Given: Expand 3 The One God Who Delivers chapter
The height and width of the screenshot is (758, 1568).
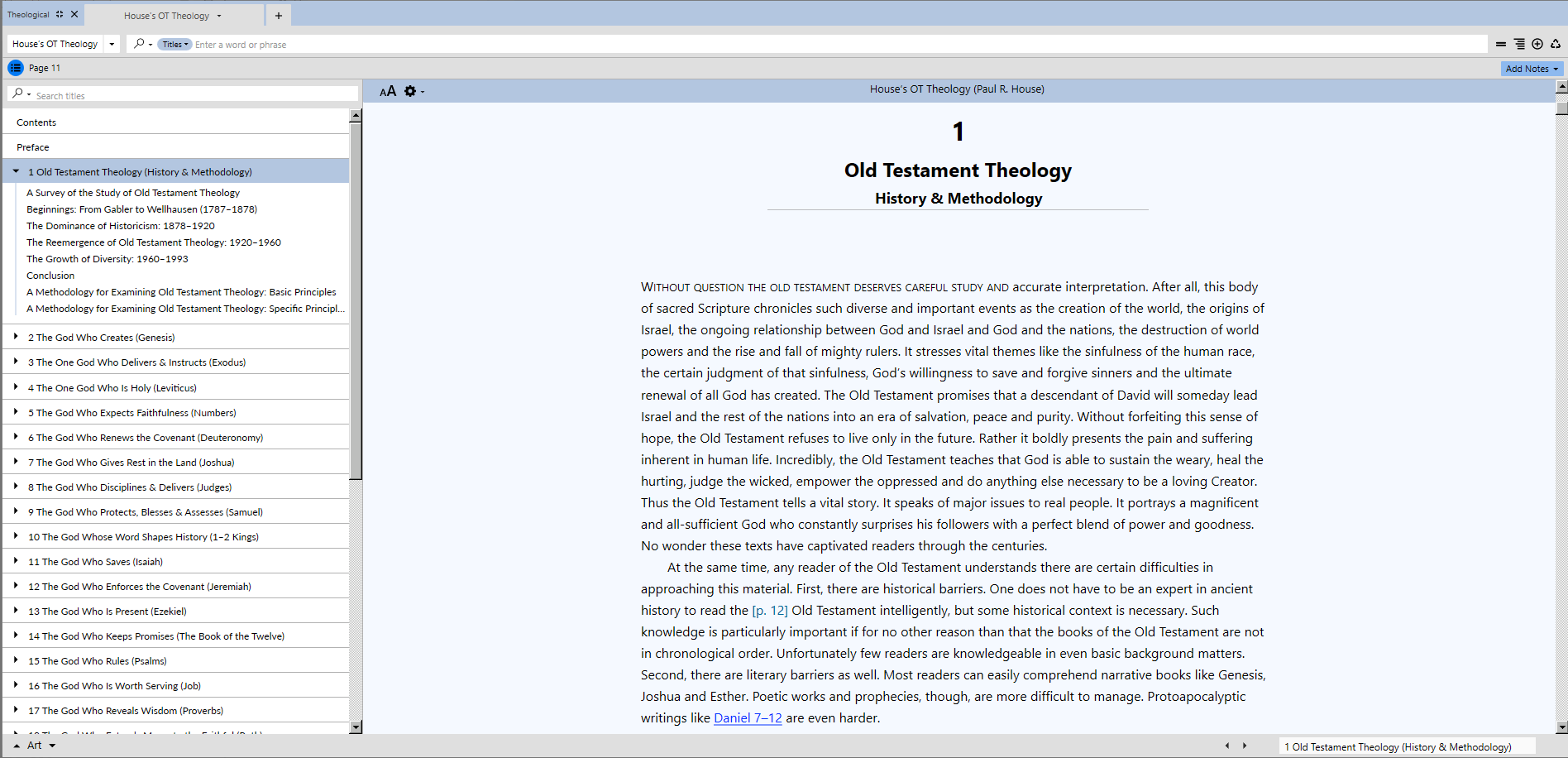Looking at the screenshot, I should tap(16, 362).
